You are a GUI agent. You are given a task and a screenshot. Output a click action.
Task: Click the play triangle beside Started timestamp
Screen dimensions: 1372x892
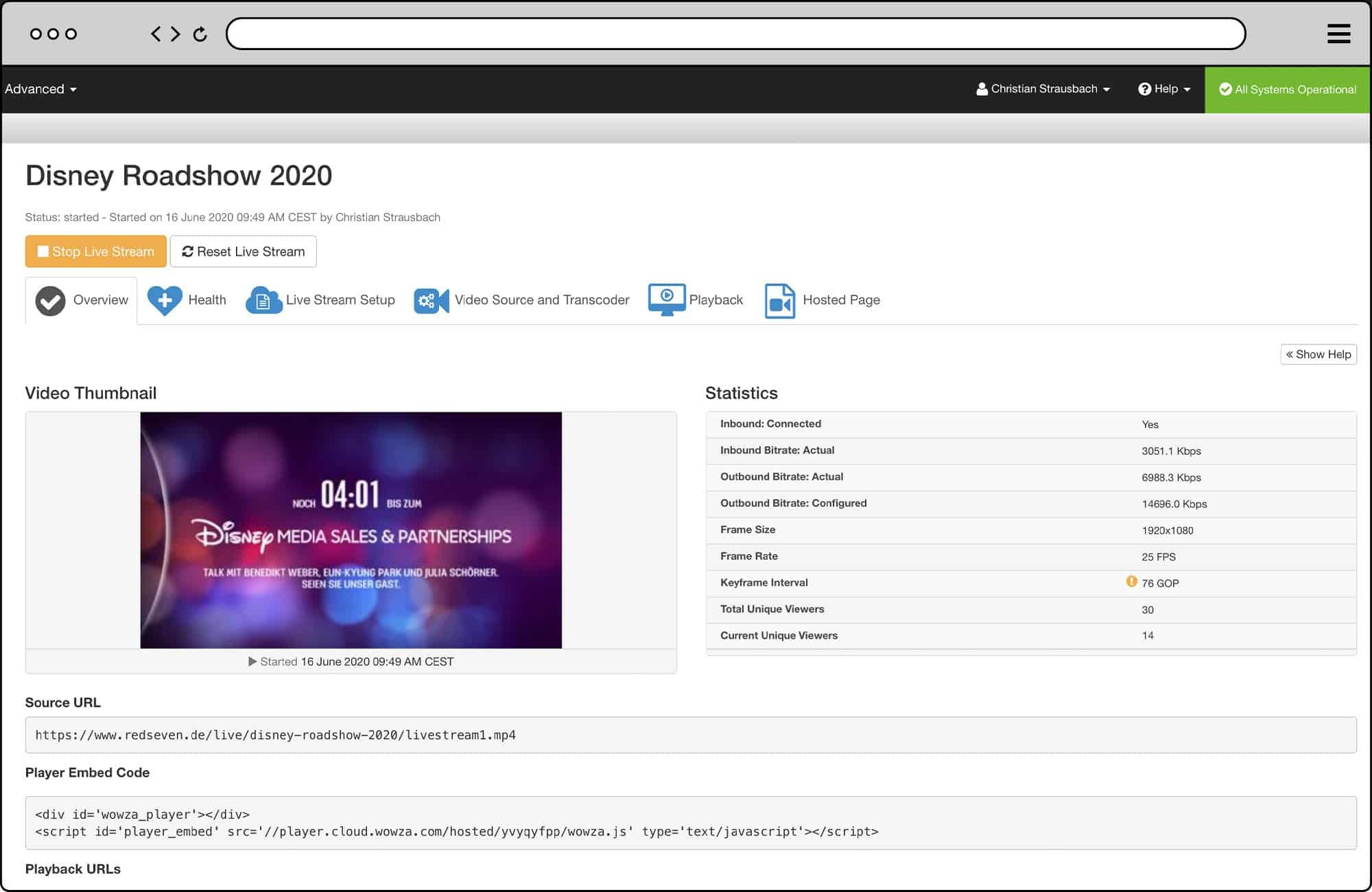252,661
